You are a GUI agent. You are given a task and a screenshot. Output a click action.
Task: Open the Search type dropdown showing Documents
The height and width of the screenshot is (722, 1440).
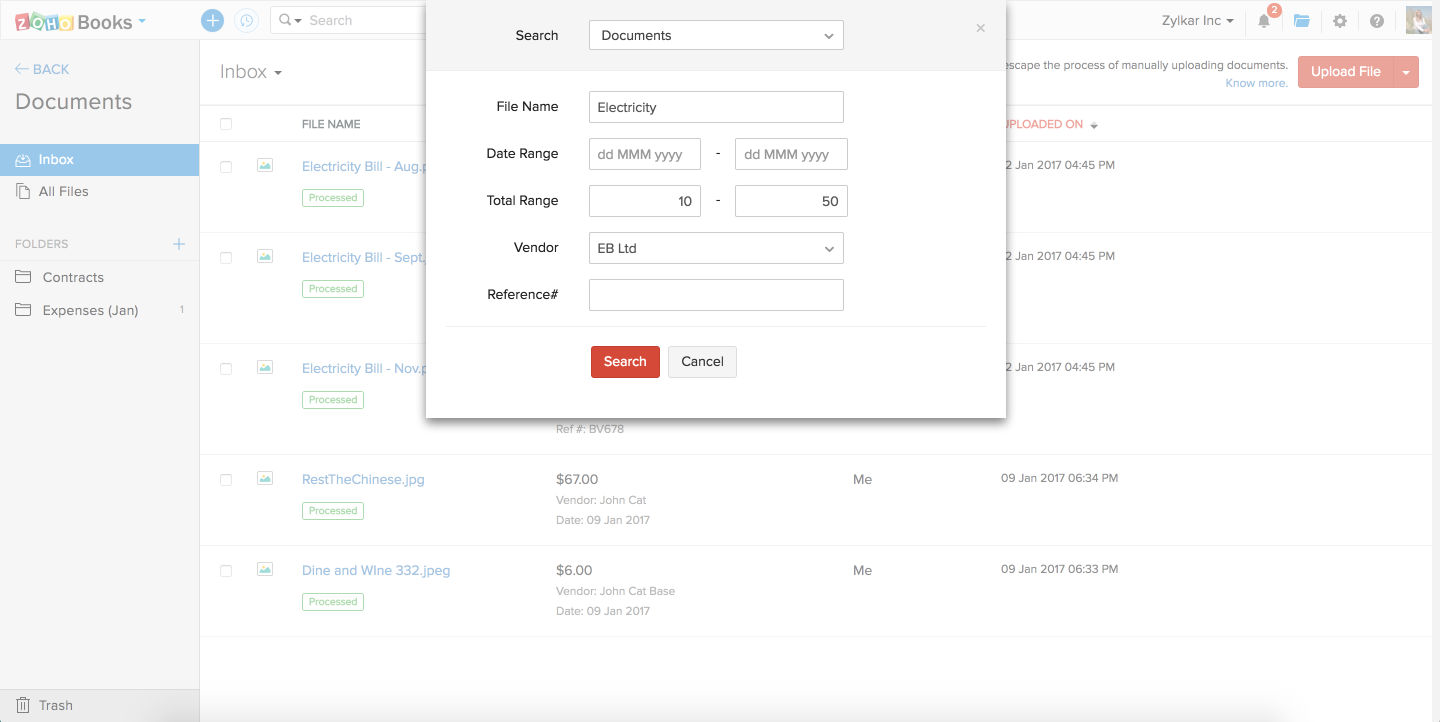(716, 35)
